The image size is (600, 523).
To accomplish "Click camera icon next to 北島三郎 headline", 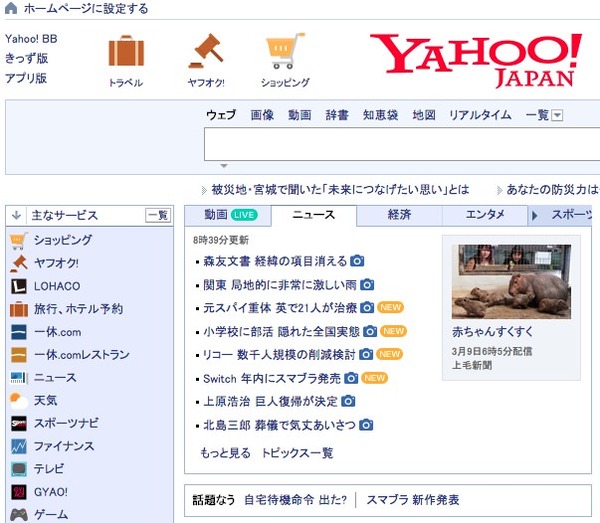I will point(366,425).
